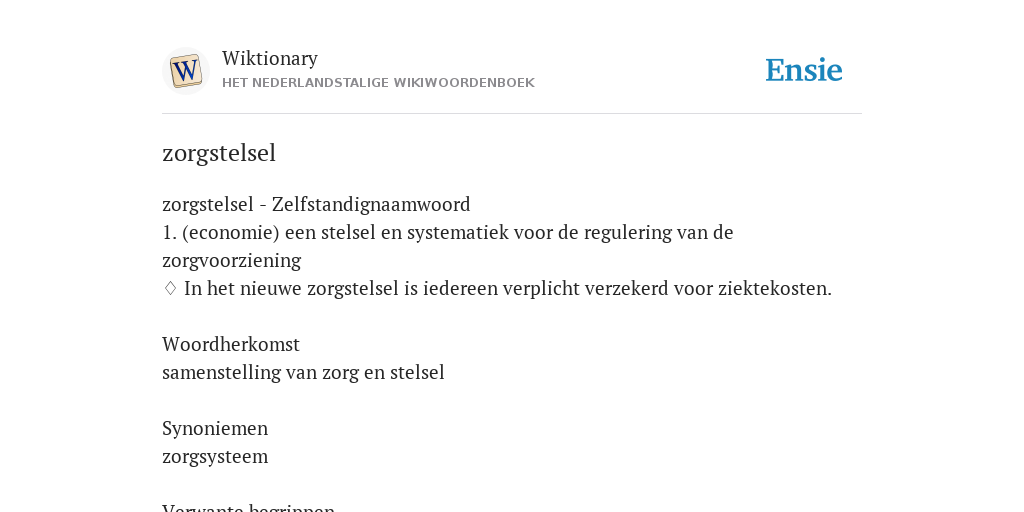
Task: Click the word 'stelsel' in the Woordherkomst line
Action: pyautogui.click(x=417, y=372)
